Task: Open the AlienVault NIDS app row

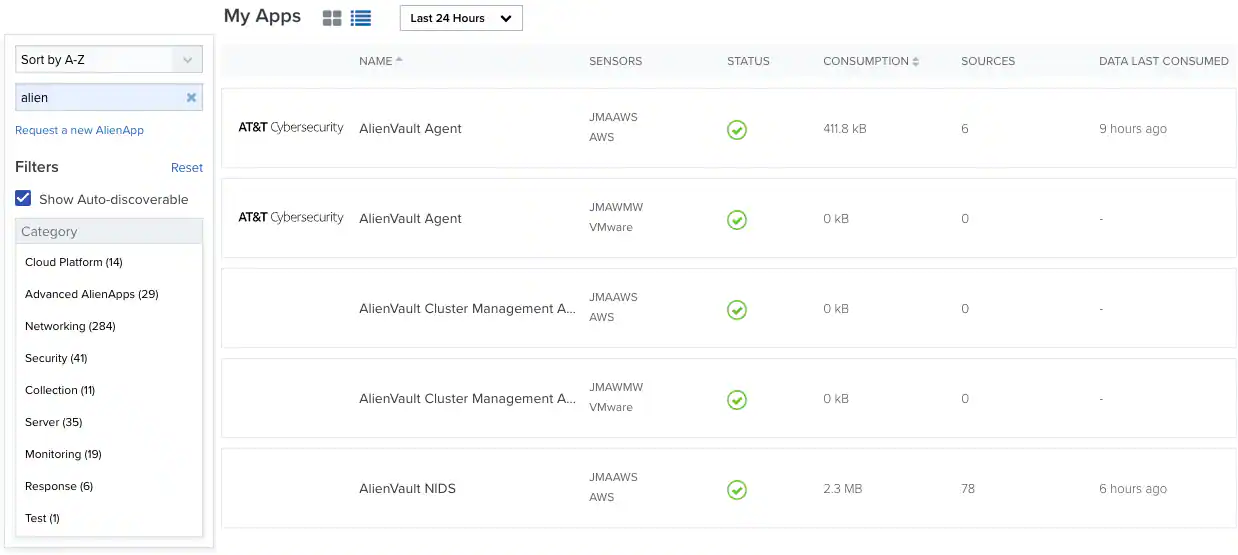Action: tap(728, 488)
